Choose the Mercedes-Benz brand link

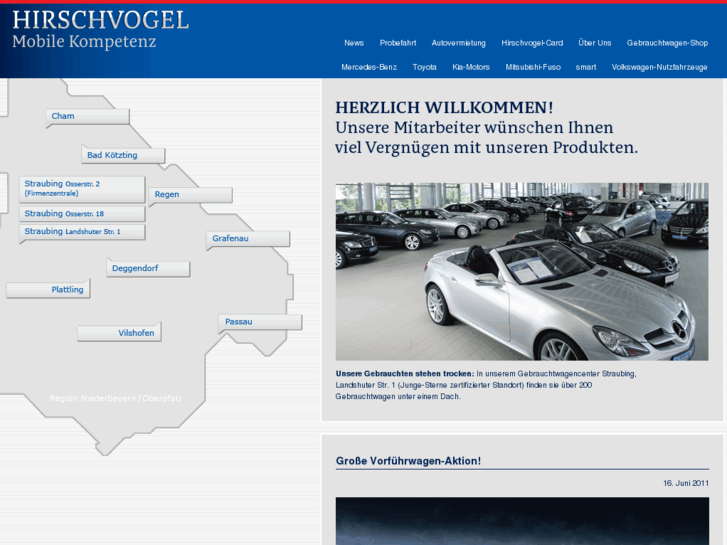(369, 67)
